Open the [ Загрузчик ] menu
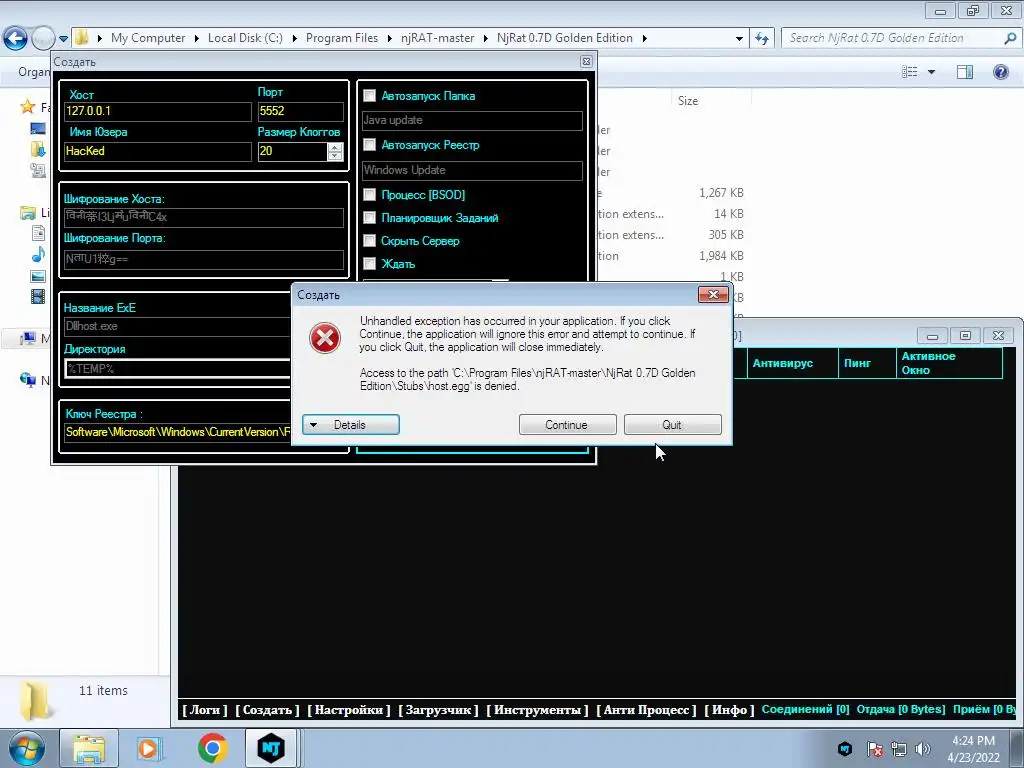The width and height of the screenshot is (1024, 768). pos(438,710)
